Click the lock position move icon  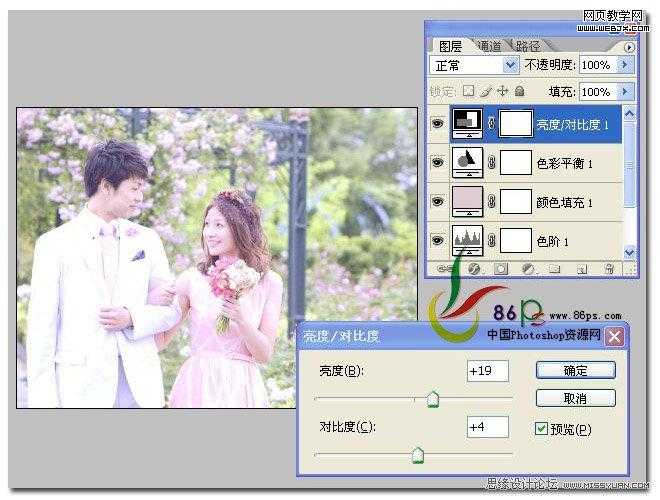503,91
